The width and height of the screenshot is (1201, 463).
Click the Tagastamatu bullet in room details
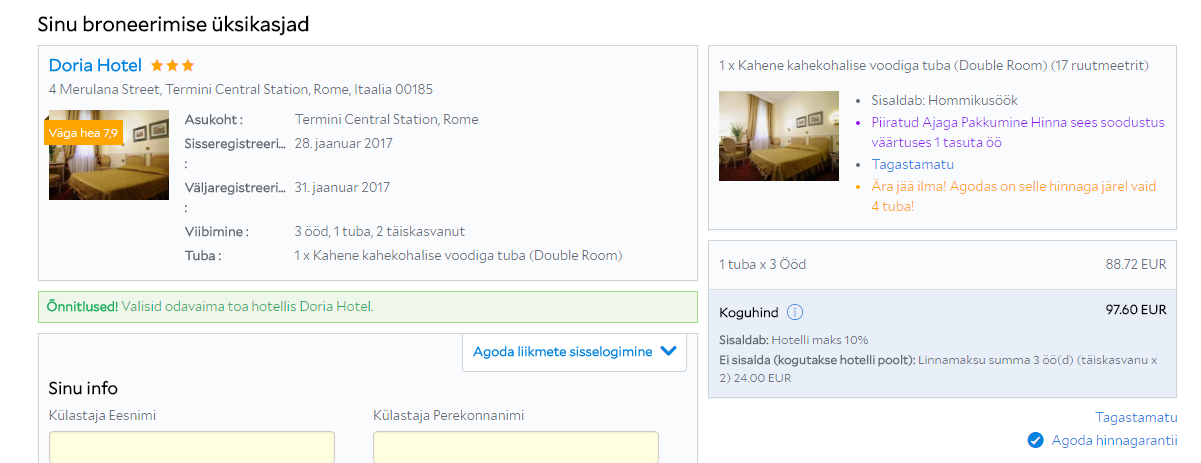tap(912, 164)
